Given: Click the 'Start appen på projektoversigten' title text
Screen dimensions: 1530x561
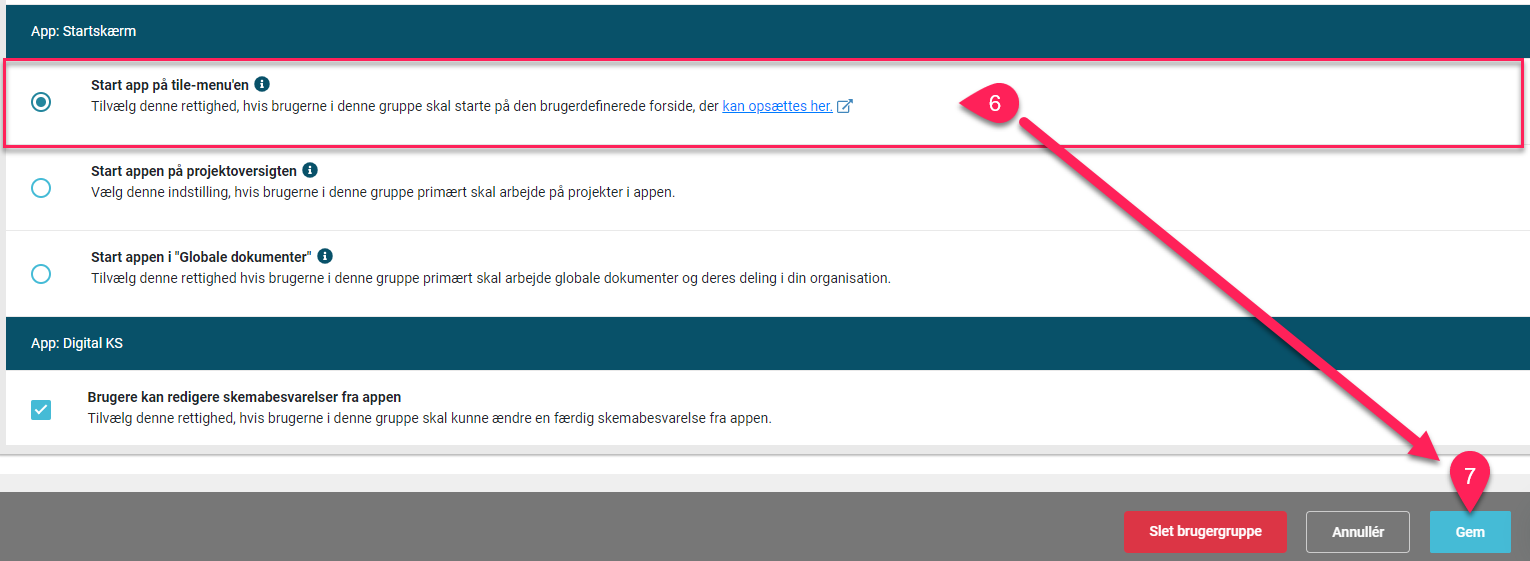Looking at the screenshot, I should pyautogui.click(x=194, y=172).
